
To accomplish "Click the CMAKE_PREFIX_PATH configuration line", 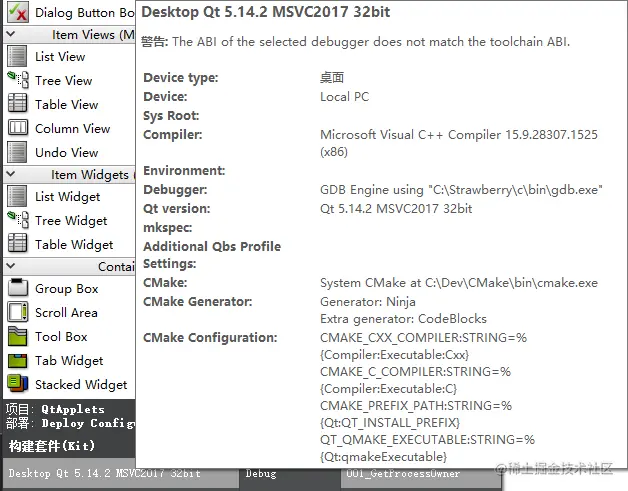I will 416,414.
